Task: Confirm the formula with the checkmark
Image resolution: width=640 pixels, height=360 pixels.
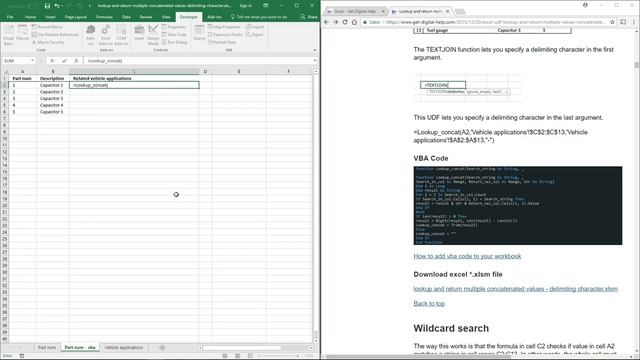Action: pos(64,61)
